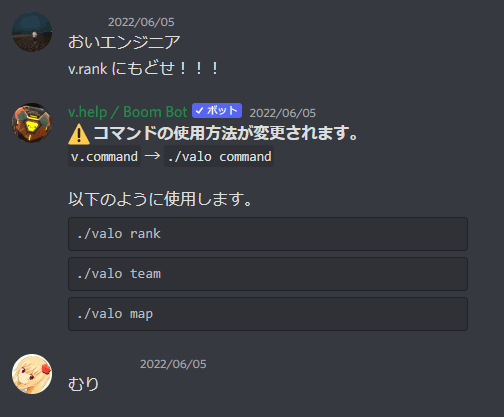Viewport: 504px width, 417px height.
Task: Open the dark landscape user avatar
Action: [x=32, y=32]
